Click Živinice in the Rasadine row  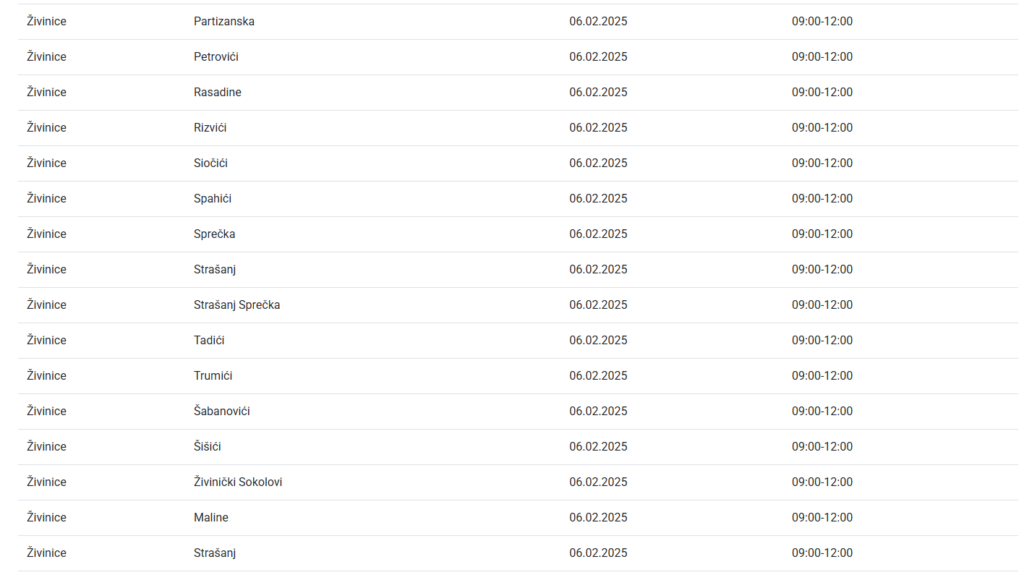[47, 92]
